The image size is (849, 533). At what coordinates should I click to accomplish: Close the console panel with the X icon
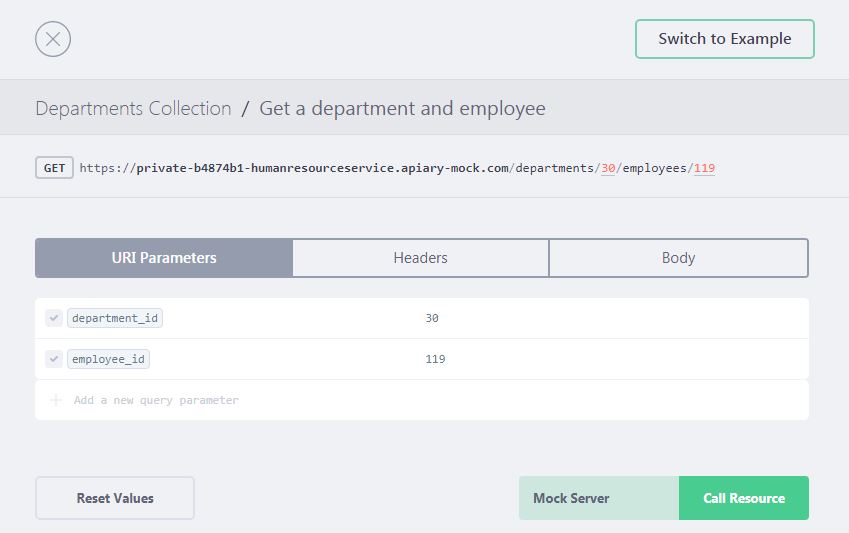coord(53,39)
